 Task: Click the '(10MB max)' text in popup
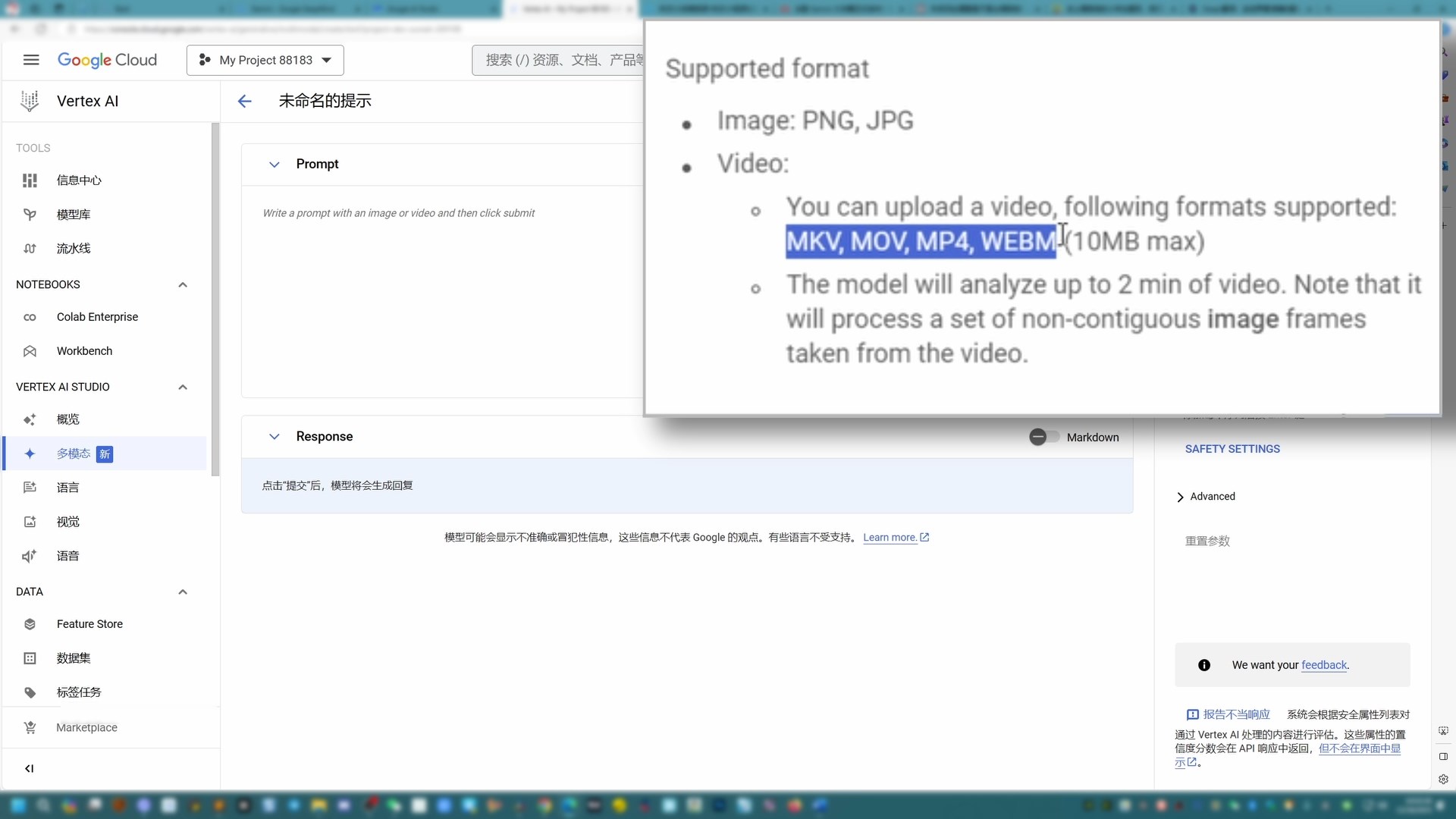[1134, 241]
